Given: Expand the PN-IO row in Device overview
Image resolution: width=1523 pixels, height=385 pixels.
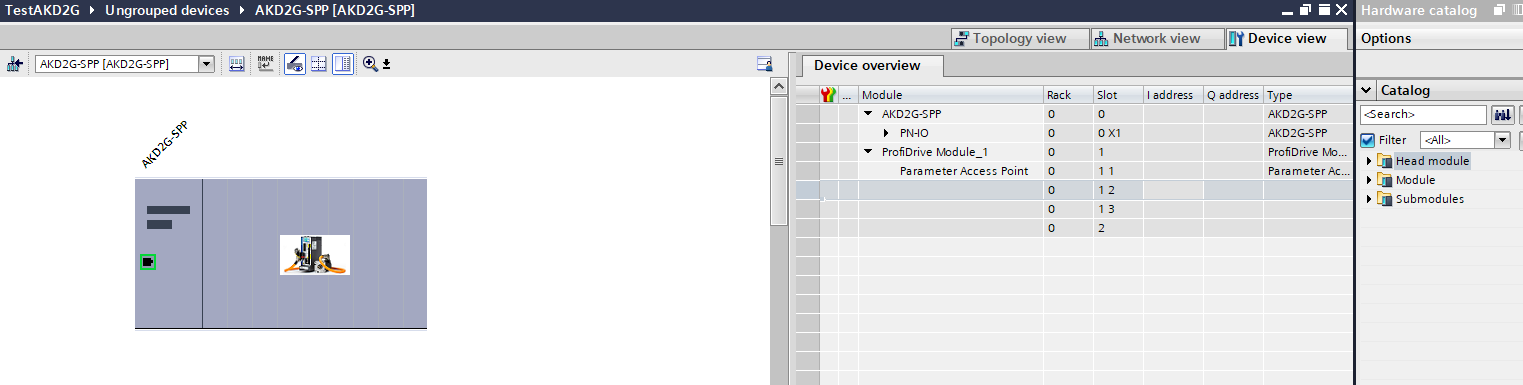Looking at the screenshot, I should 886,133.
